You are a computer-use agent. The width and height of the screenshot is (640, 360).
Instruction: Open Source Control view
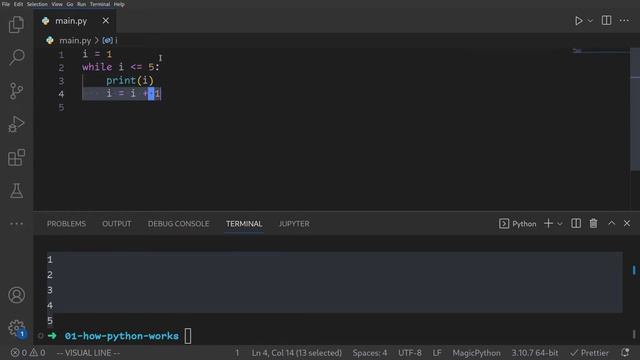16,91
